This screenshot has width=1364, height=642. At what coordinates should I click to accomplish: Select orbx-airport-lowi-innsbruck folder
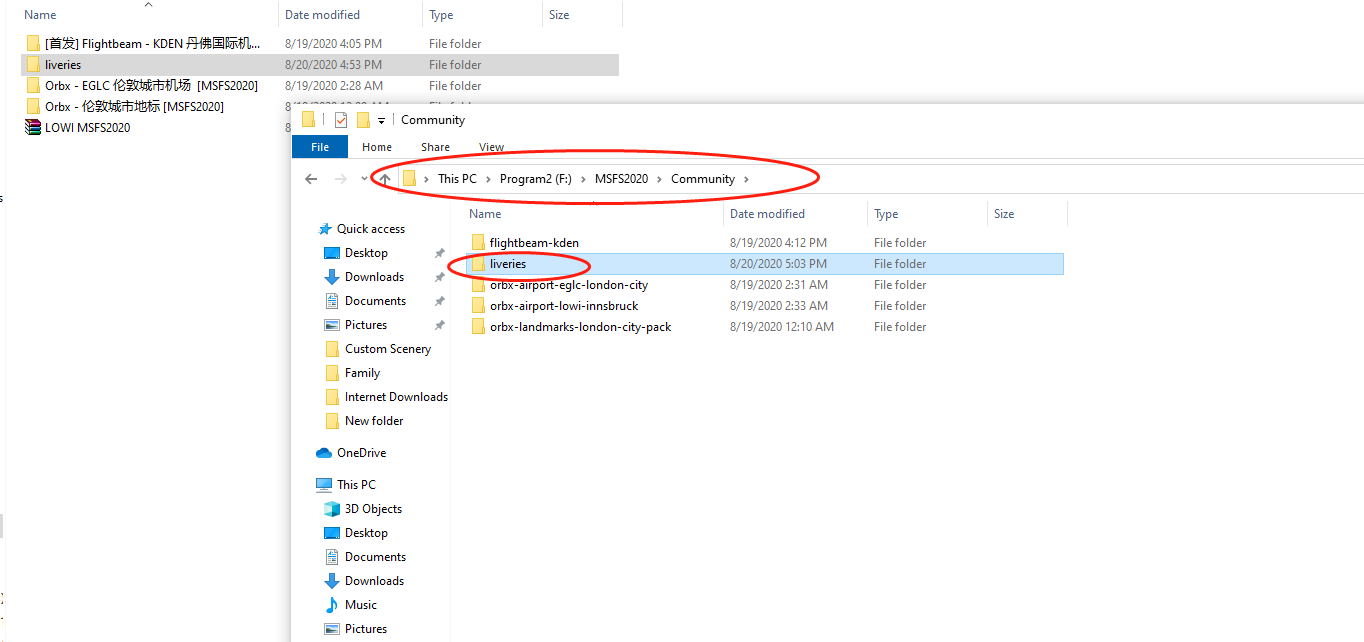coord(563,306)
